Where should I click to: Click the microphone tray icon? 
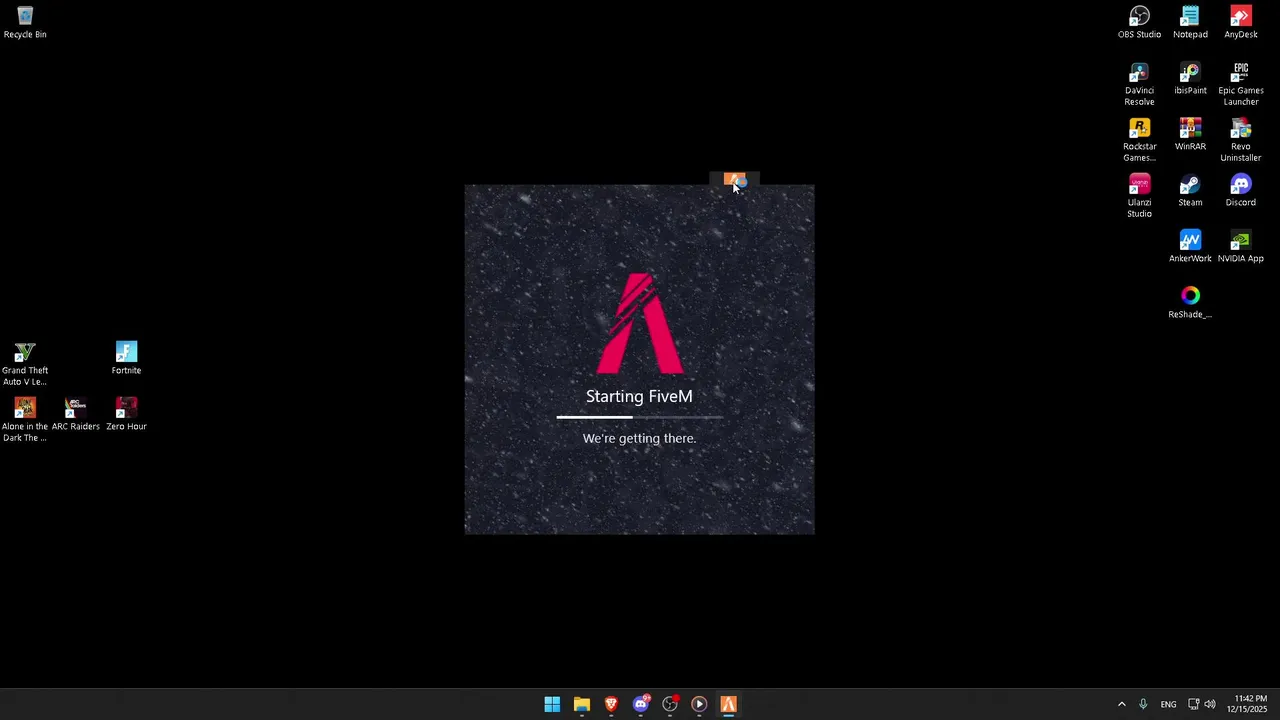click(1143, 704)
